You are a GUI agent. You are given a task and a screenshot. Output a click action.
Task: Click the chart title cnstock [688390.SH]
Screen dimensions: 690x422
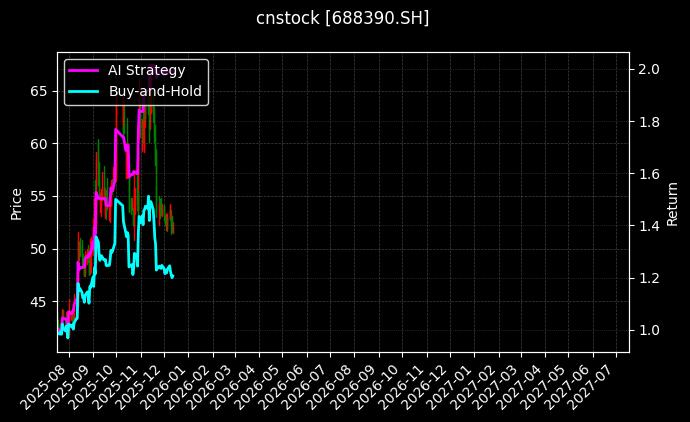[344, 18]
